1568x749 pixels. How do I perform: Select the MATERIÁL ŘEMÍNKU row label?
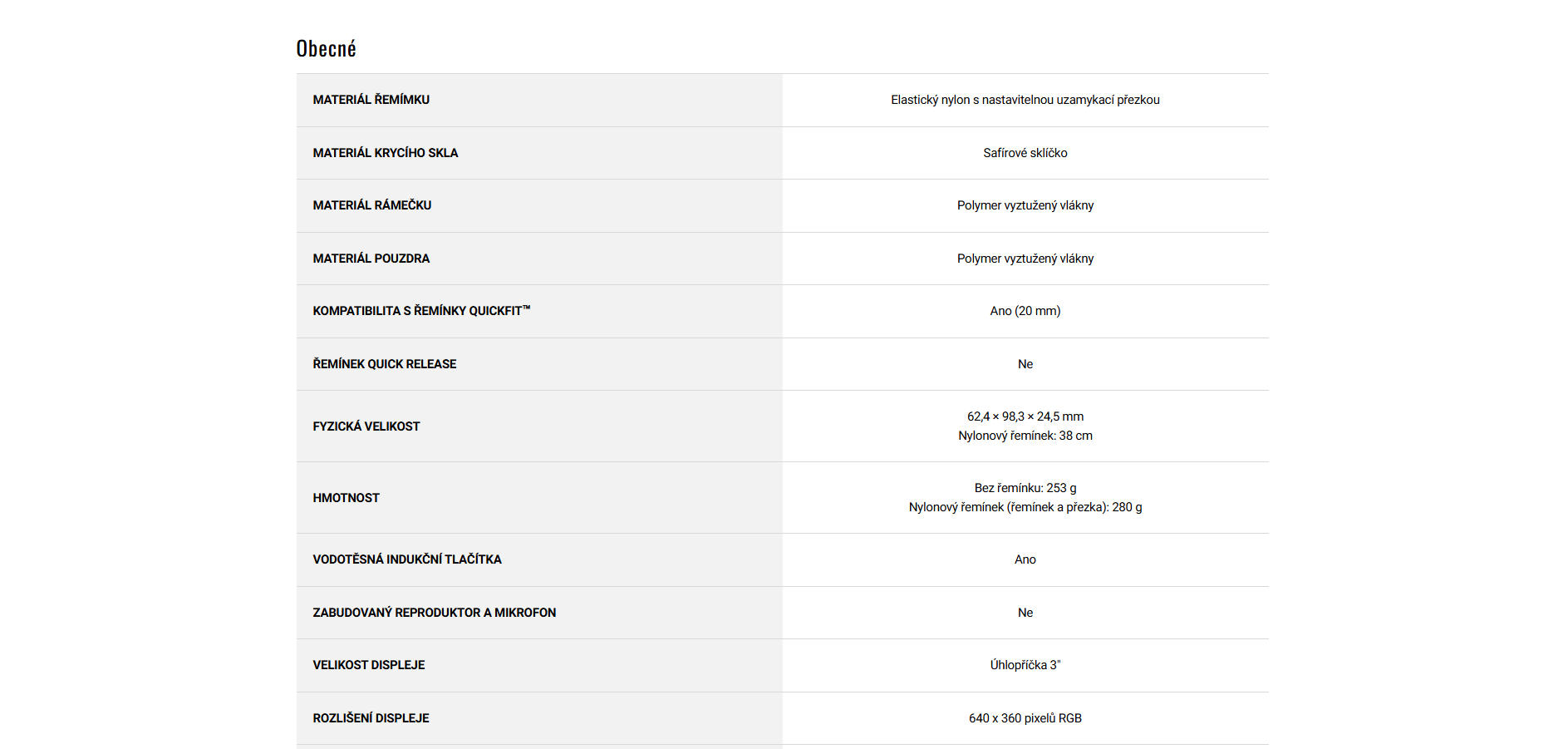click(371, 100)
